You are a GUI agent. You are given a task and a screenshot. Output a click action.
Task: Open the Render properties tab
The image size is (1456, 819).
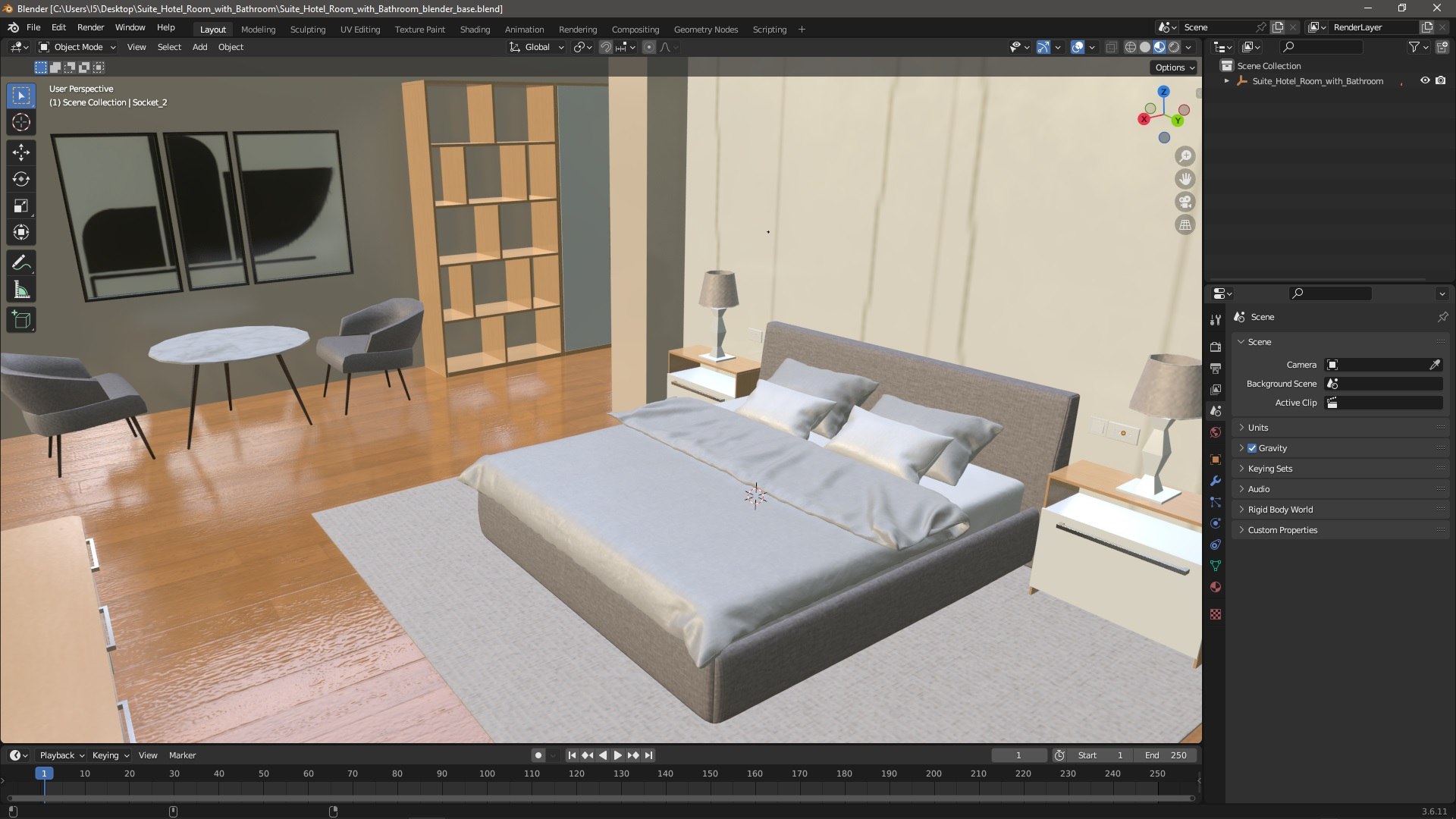(1216, 347)
